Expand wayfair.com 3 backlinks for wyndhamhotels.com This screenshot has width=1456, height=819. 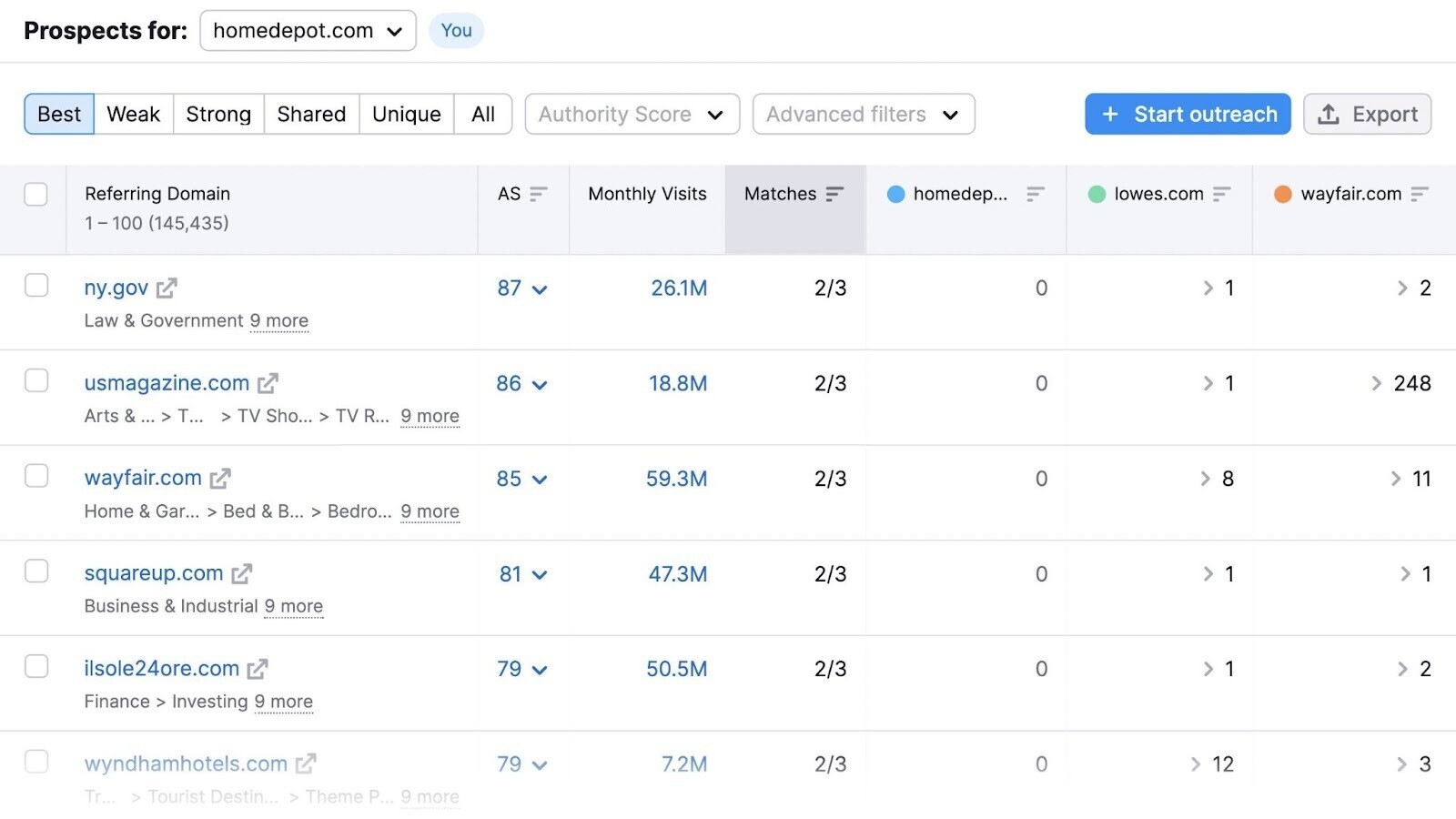coord(1402,764)
